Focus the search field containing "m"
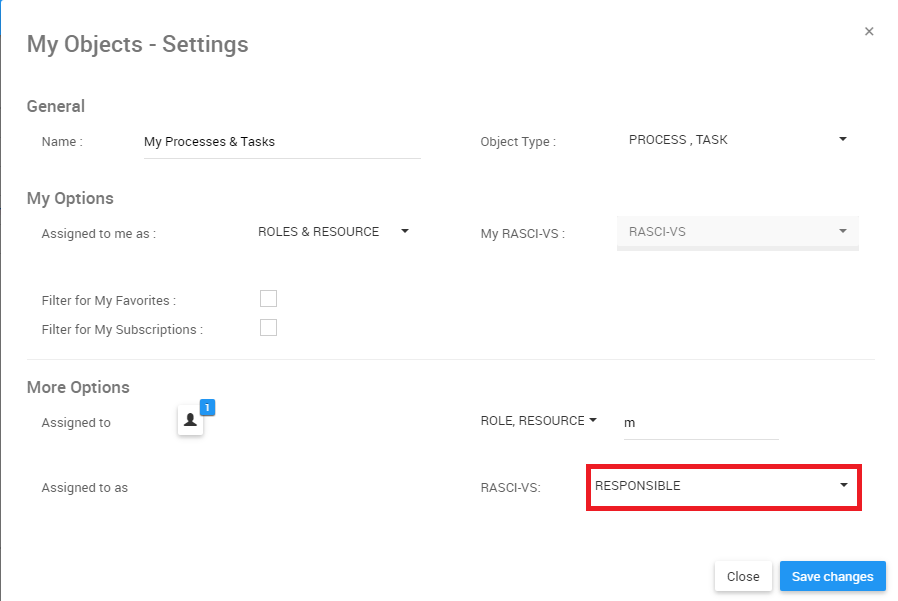Screen dimensions: 898x601 (699, 423)
